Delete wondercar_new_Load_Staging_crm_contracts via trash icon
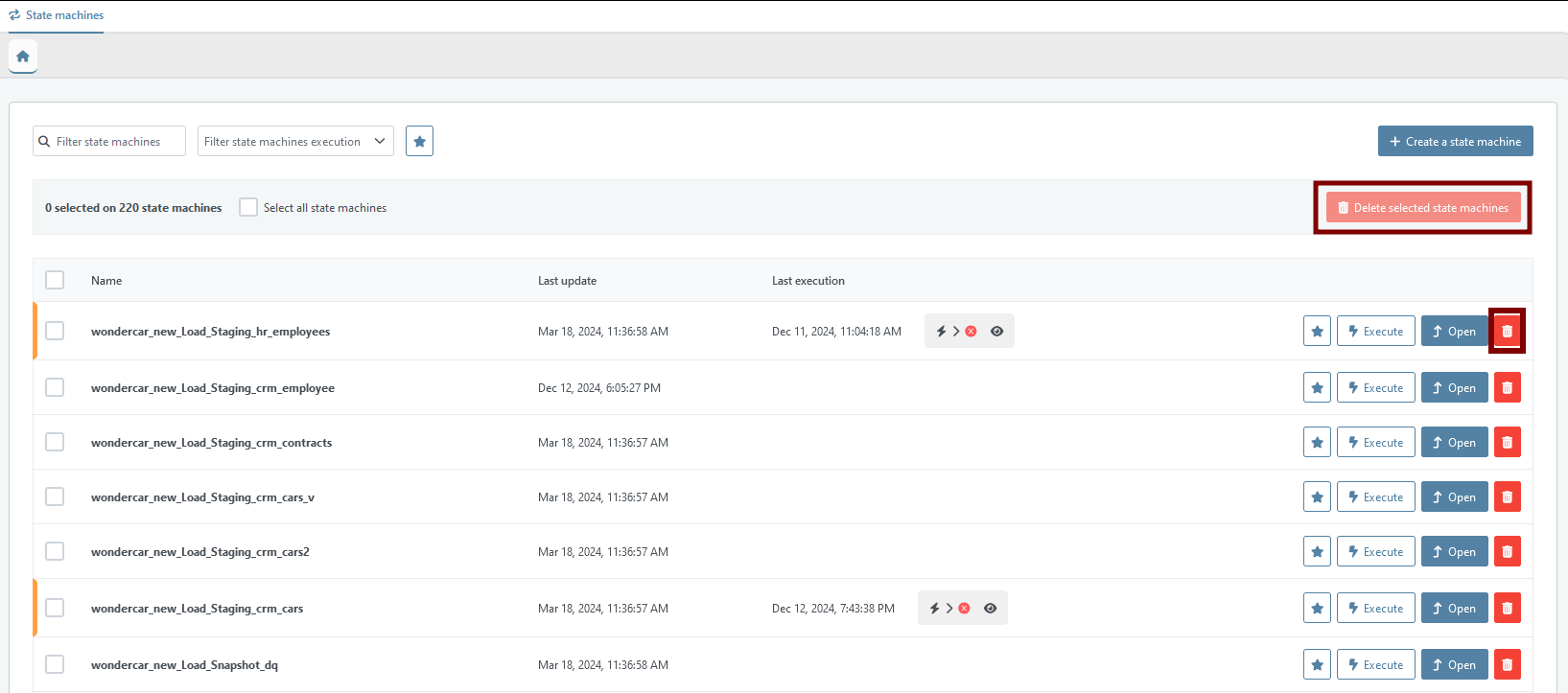Viewport: 1568px width, 693px height. click(x=1507, y=443)
